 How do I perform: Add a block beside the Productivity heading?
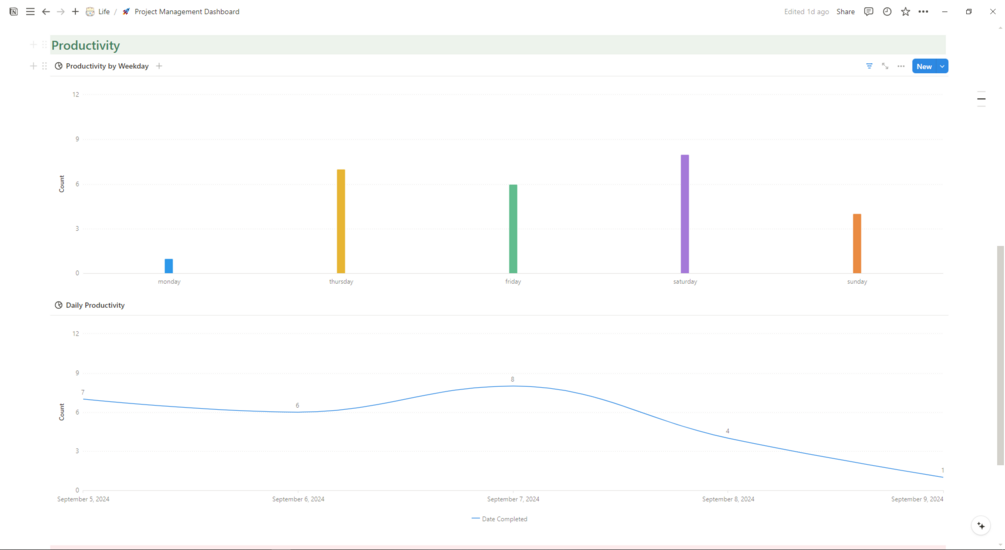tap(33, 45)
